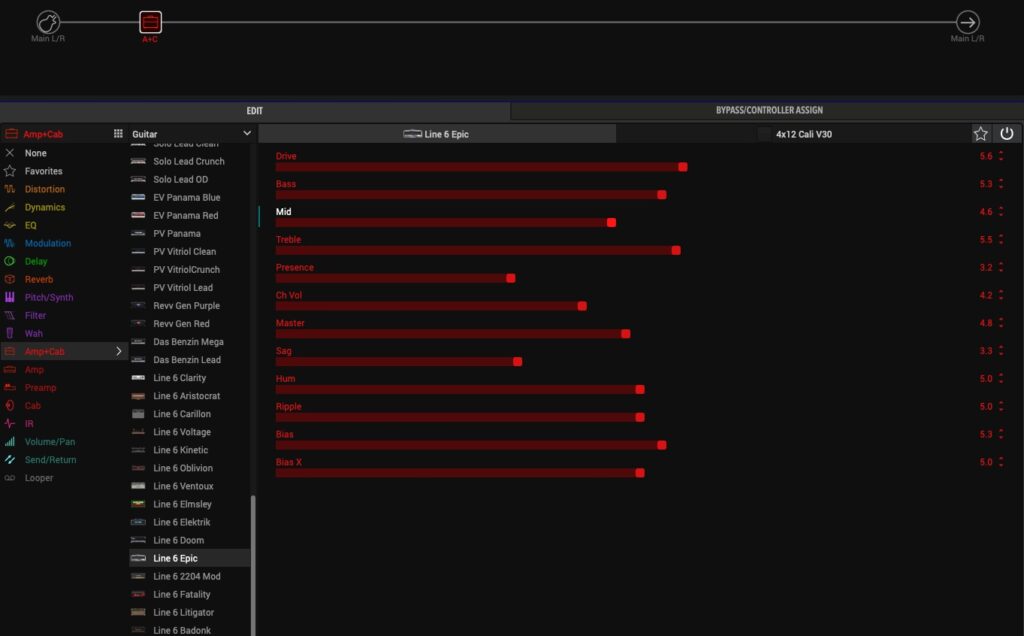Select the Distortion effect category

(x=45, y=189)
